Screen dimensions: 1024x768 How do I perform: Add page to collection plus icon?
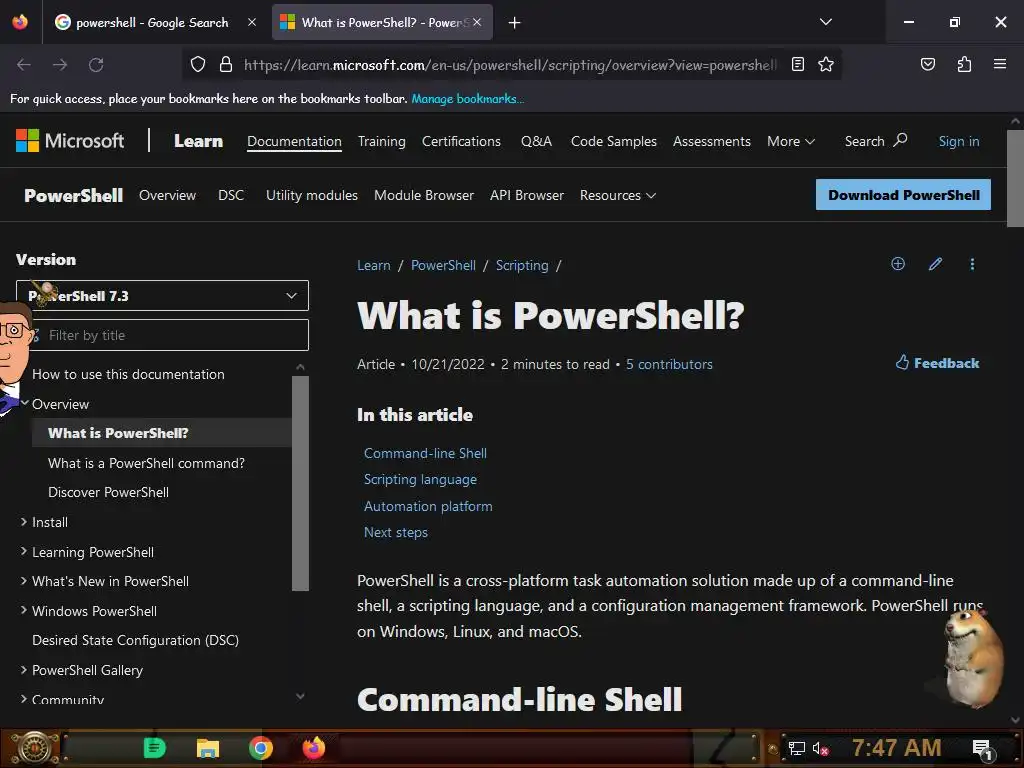pos(898,263)
